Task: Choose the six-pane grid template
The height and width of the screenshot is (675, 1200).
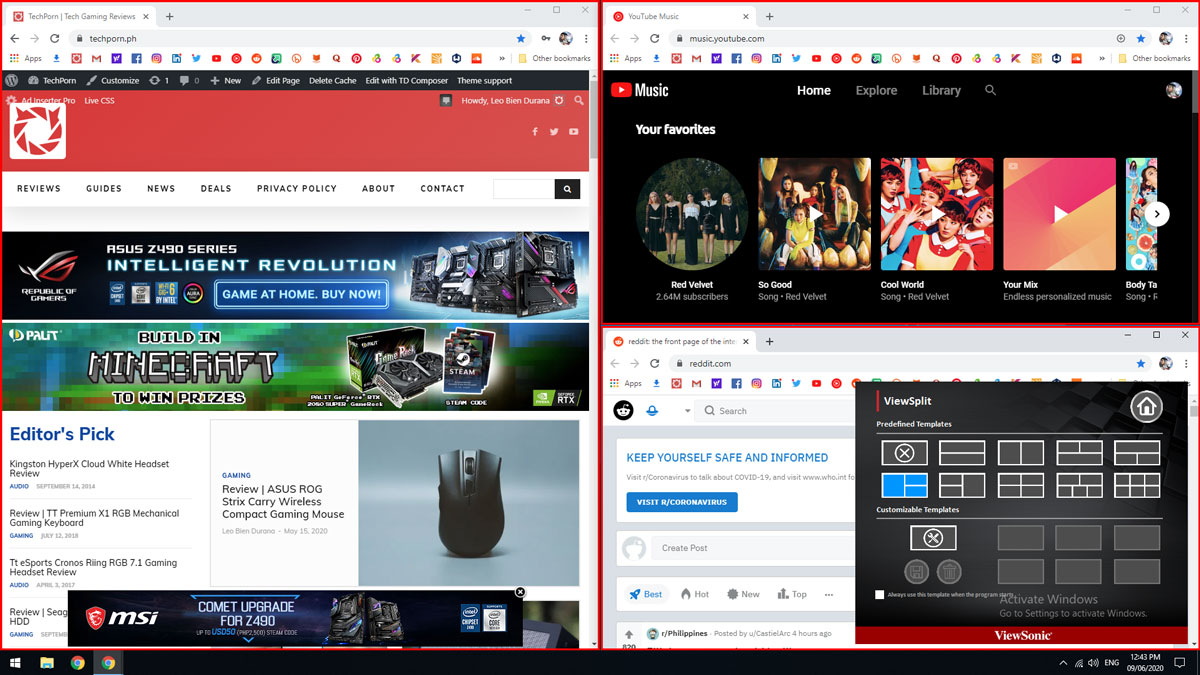Action: (1137, 486)
